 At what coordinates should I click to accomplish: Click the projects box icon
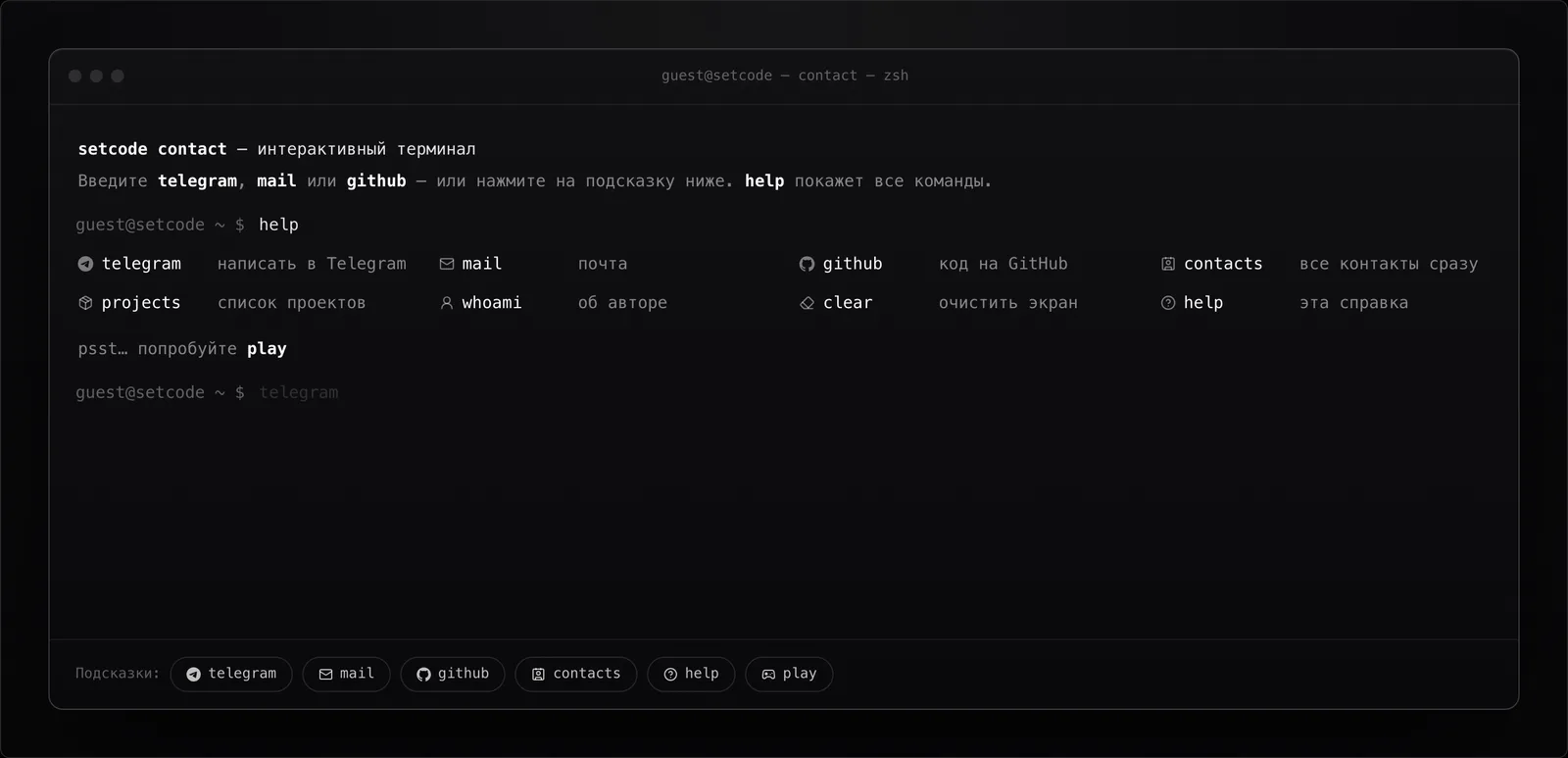[x=85, y=303]
